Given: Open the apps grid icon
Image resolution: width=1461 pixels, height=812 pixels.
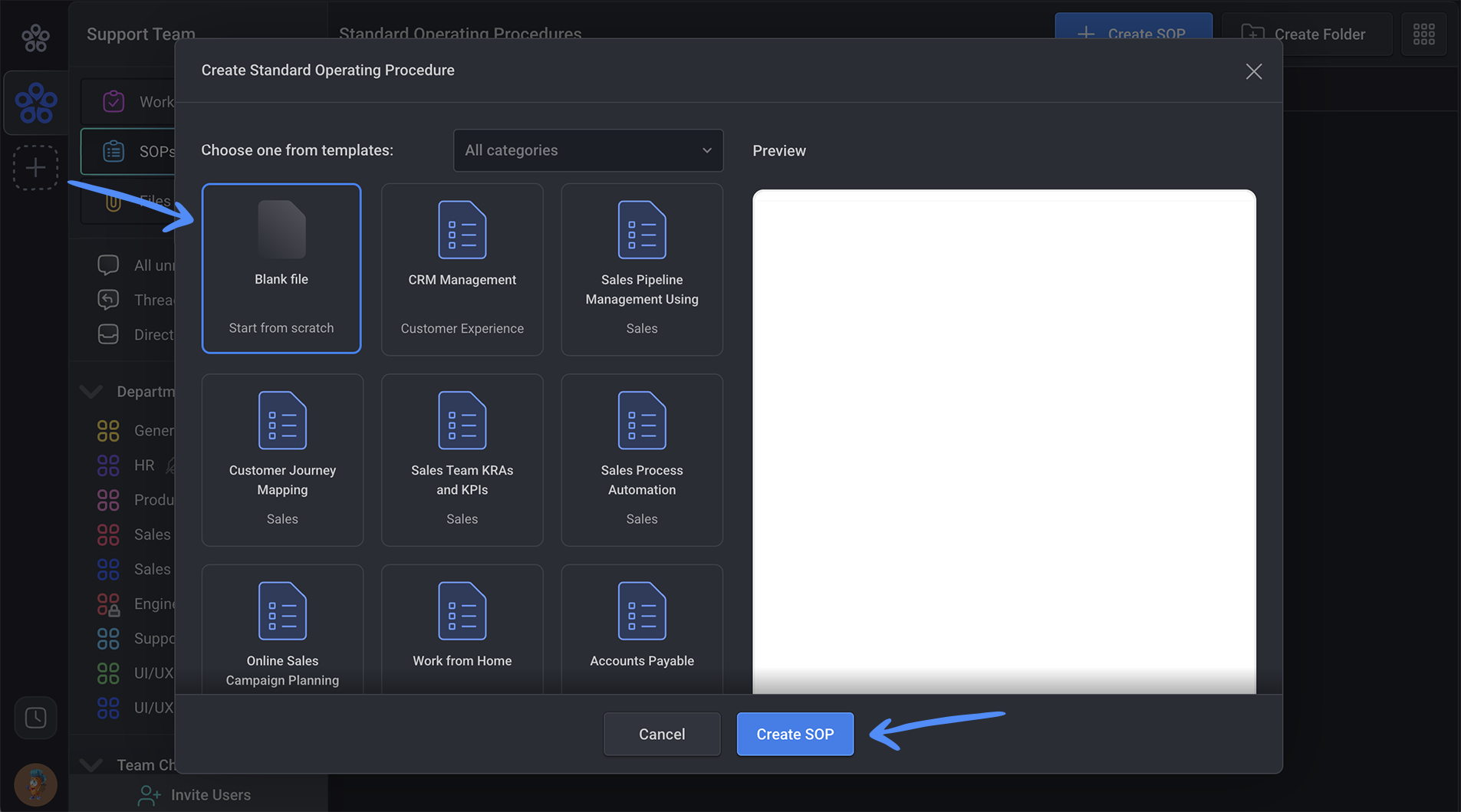Looking at the screenshot, I should coord(1424,34).
